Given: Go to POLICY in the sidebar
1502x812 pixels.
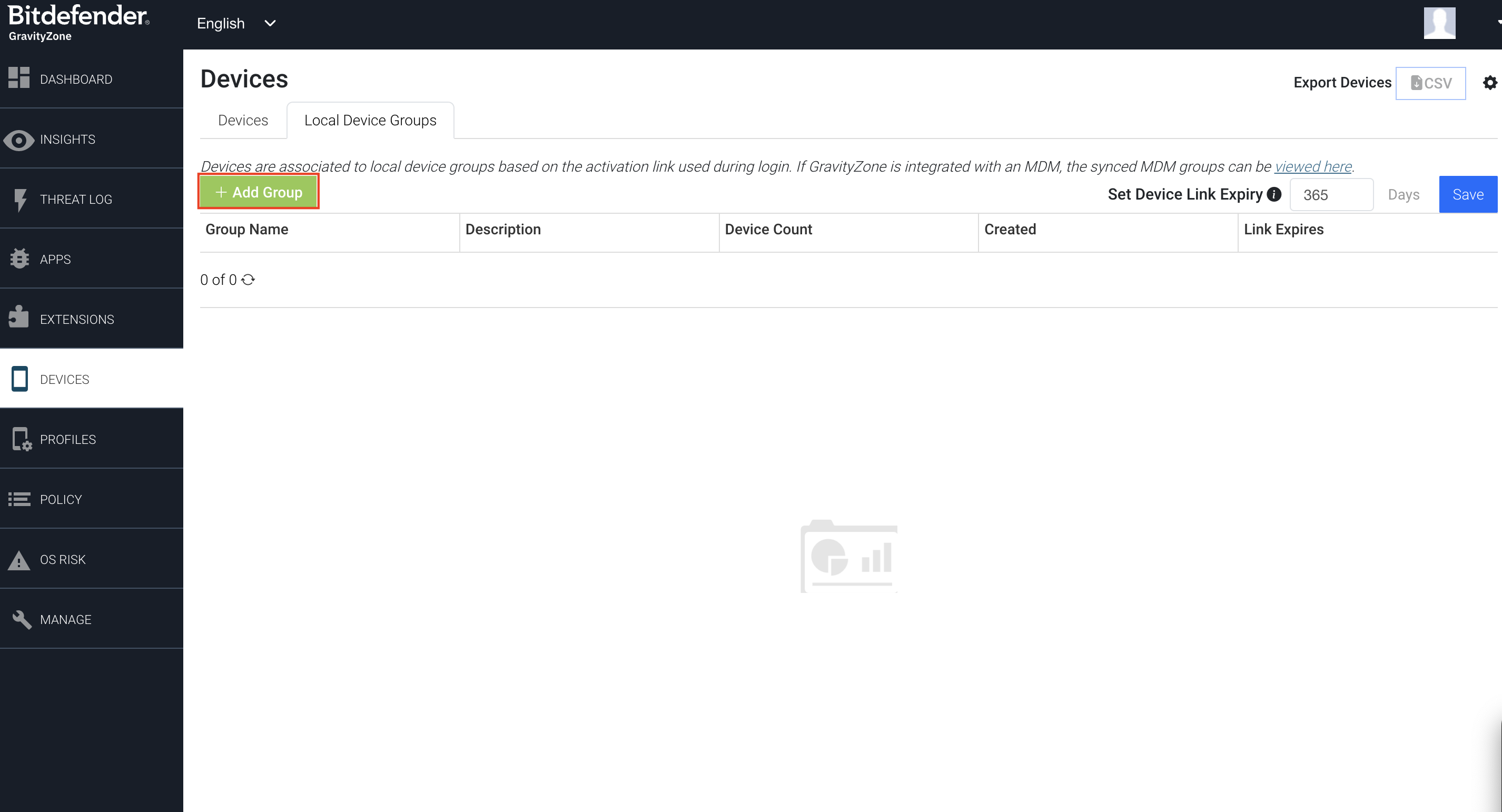Looking at the screenshot, I should click(92, 499).
